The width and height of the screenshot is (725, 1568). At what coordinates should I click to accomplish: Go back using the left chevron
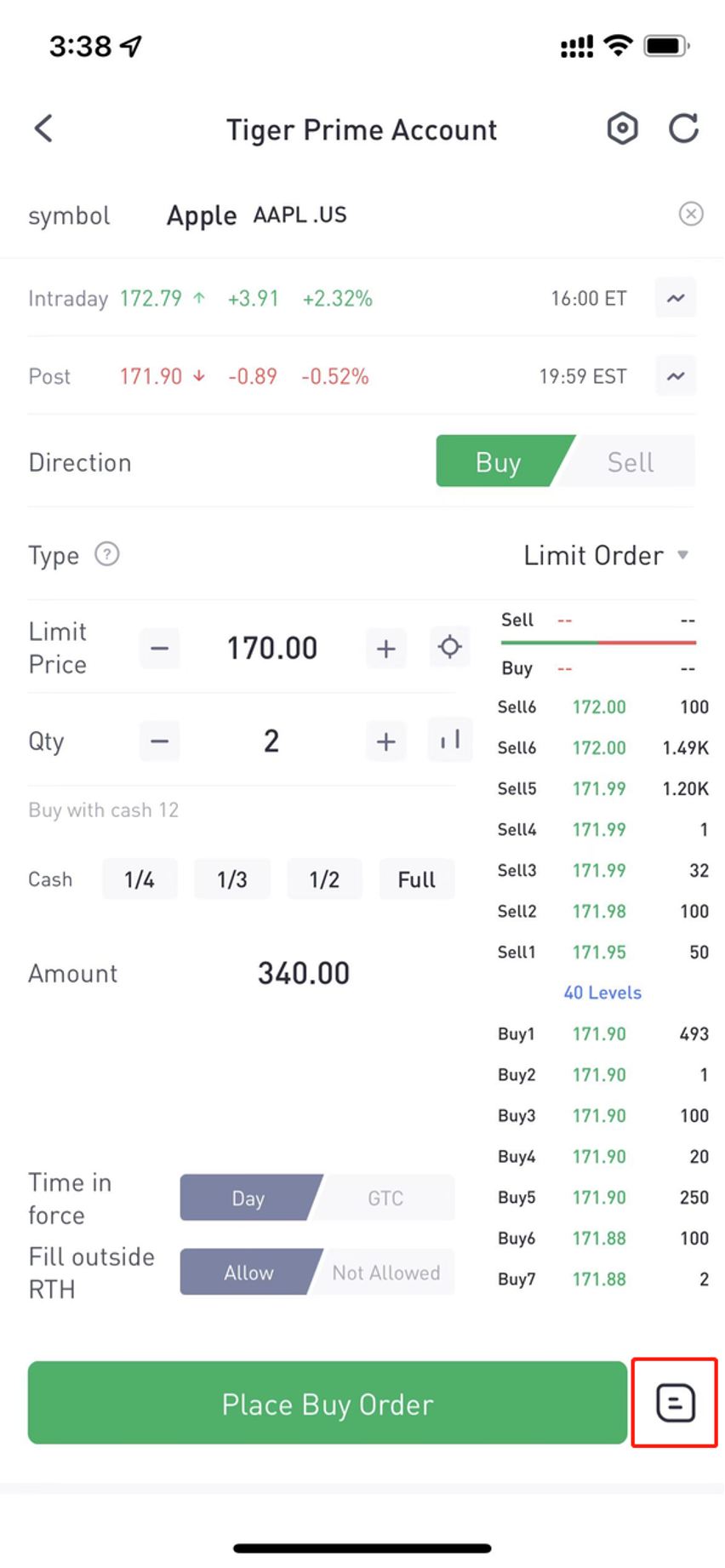tap(43, 129)
